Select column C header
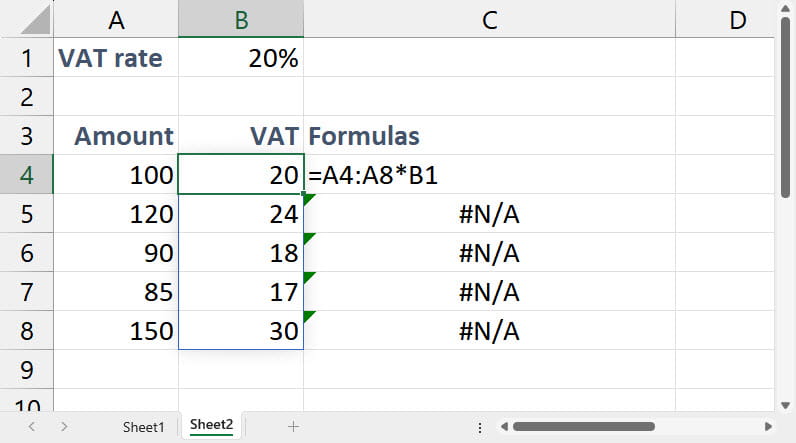Image resolution: width=796 pixels, height=443 pixels. [489, 20]
